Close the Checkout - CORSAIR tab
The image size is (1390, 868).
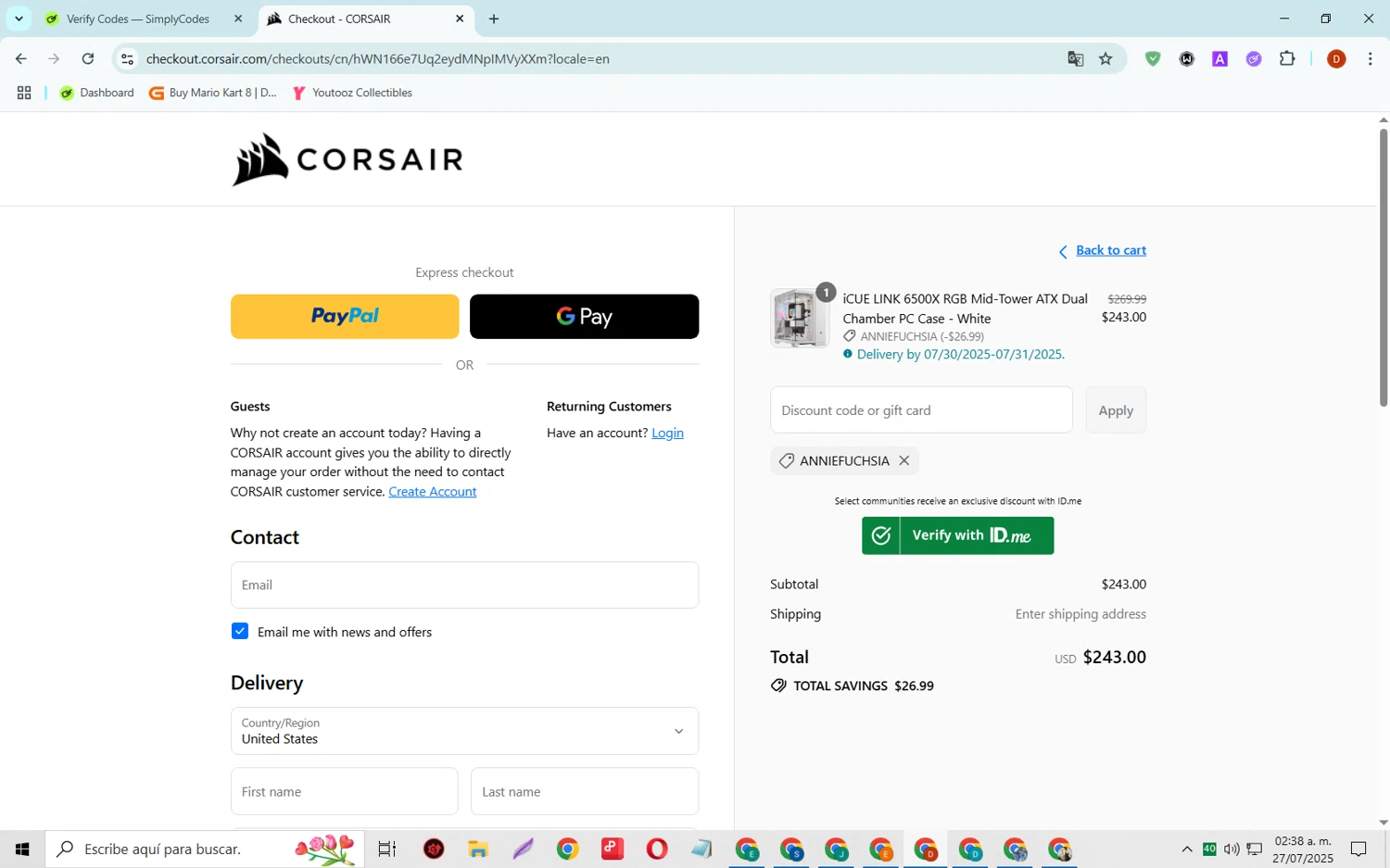point(460,19)
